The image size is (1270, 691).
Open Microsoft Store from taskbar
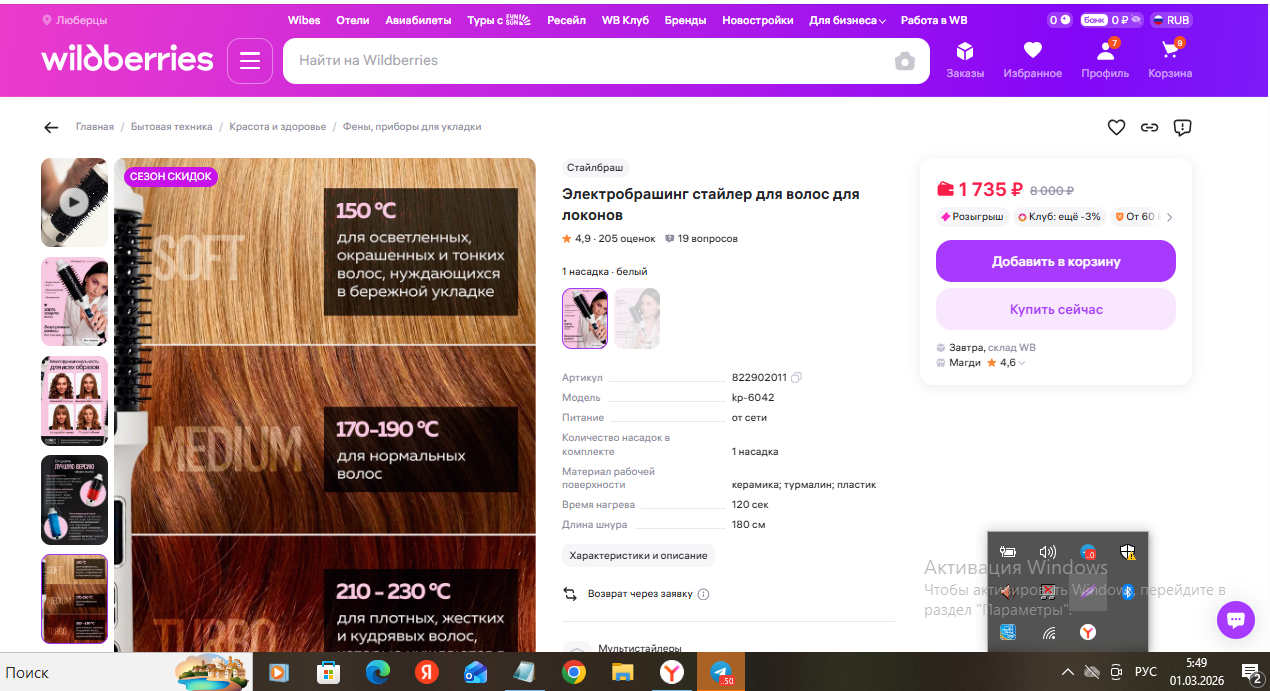pos(328,672)
